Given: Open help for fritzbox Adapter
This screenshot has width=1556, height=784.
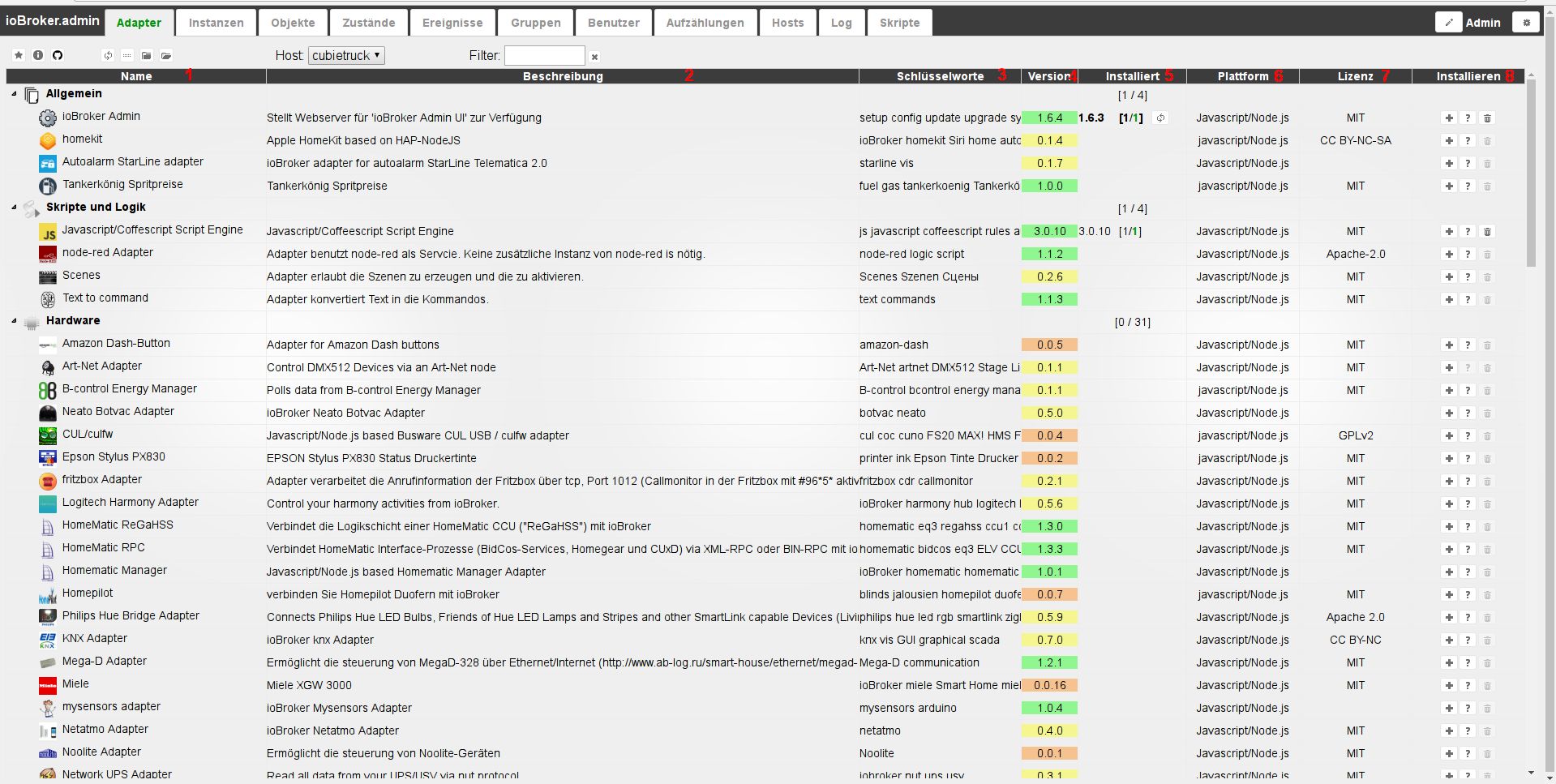Looking at the screenshot, I should pos(1468,481).
